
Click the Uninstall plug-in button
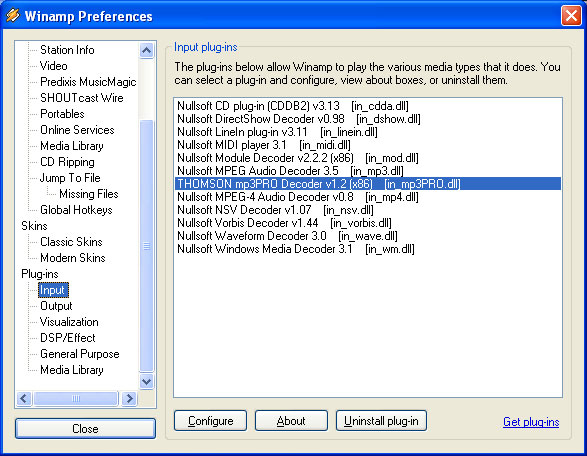click(381, 421)
